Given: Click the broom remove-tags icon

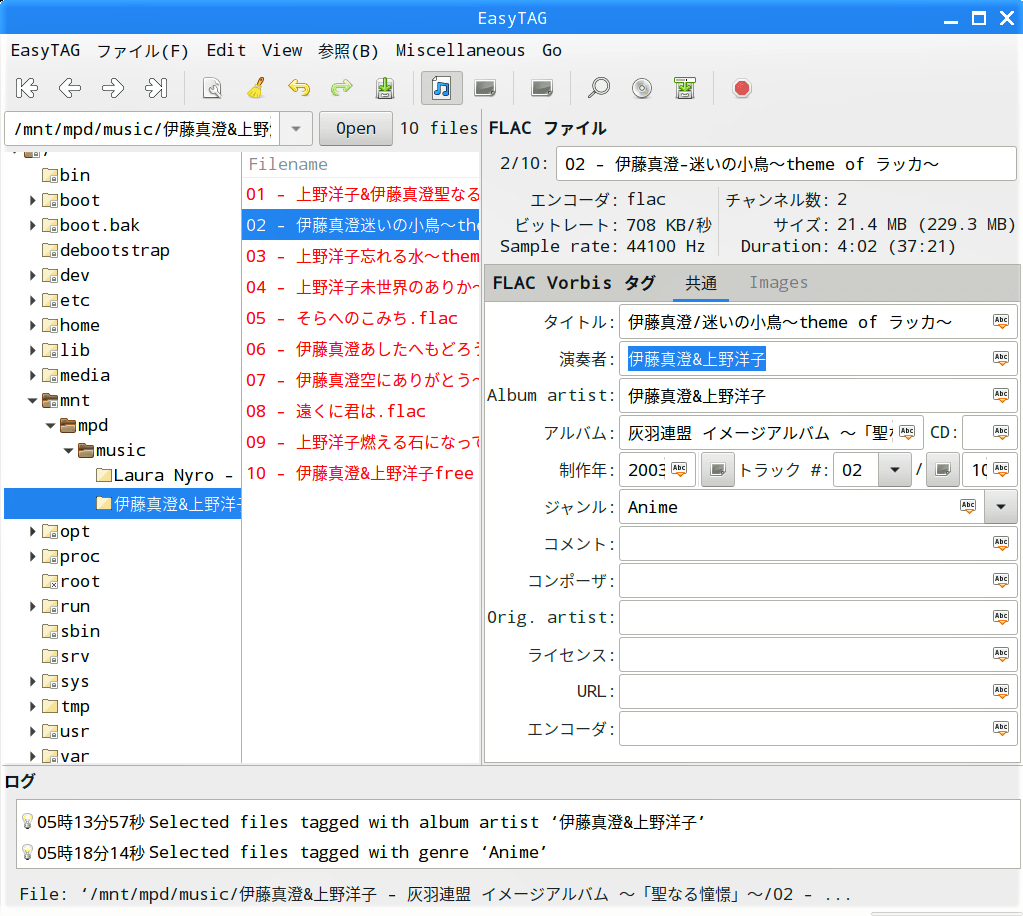Looking at the screenshot, I should click(x=256, y=88).
